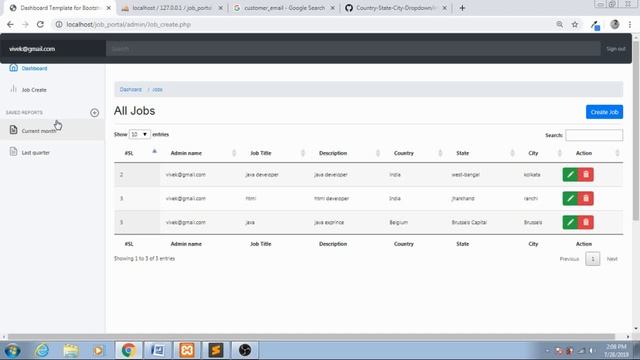The height and width of the screenshot is (360, 640).
Task: Delete the java developer job in kolkata row
Action: coord(586,175)
